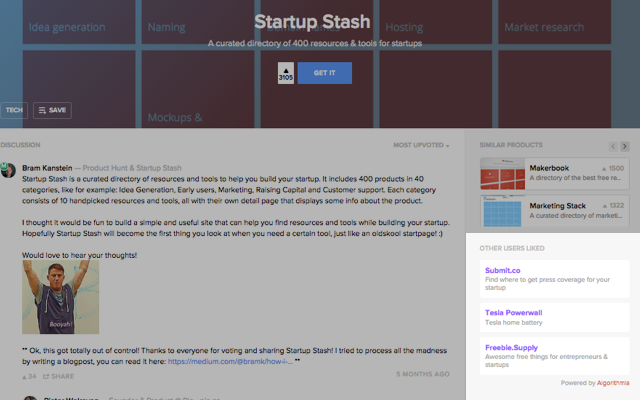Click the Makerbook thumbnail image
The width and height of the screenshot is (640, 400).
click(502, 173)
